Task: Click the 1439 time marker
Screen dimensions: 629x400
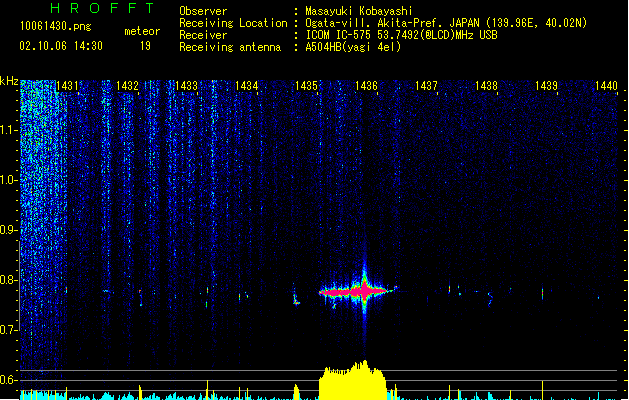Action: [x=546, y=86]
